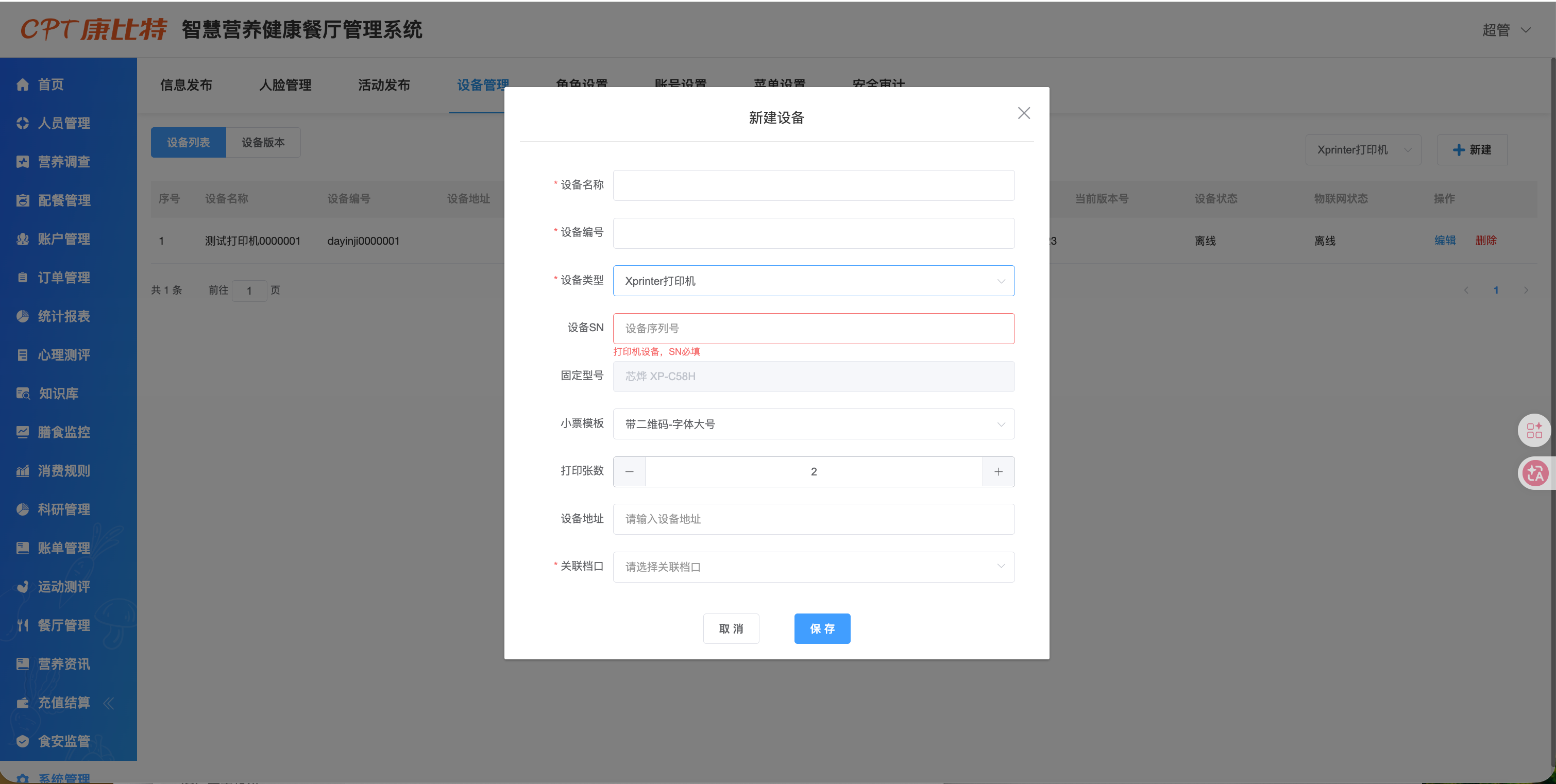
Task: Collapse the sidebar with double-chevron icon
Action: 109,703
